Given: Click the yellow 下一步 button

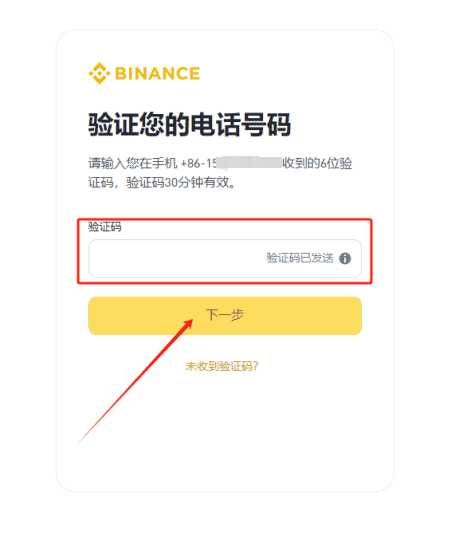Looking at the screenshot, I should point(225,316).
